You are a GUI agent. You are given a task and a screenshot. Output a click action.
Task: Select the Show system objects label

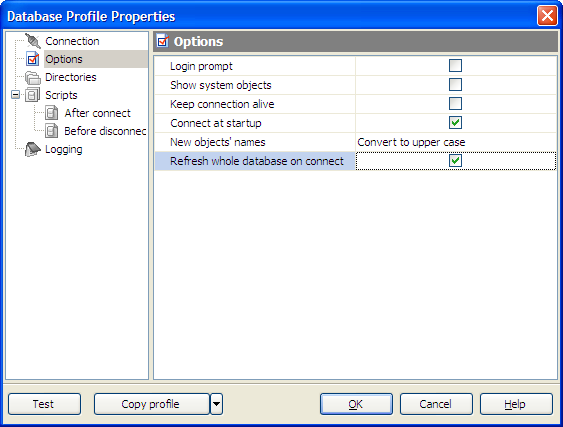(221, 85)
